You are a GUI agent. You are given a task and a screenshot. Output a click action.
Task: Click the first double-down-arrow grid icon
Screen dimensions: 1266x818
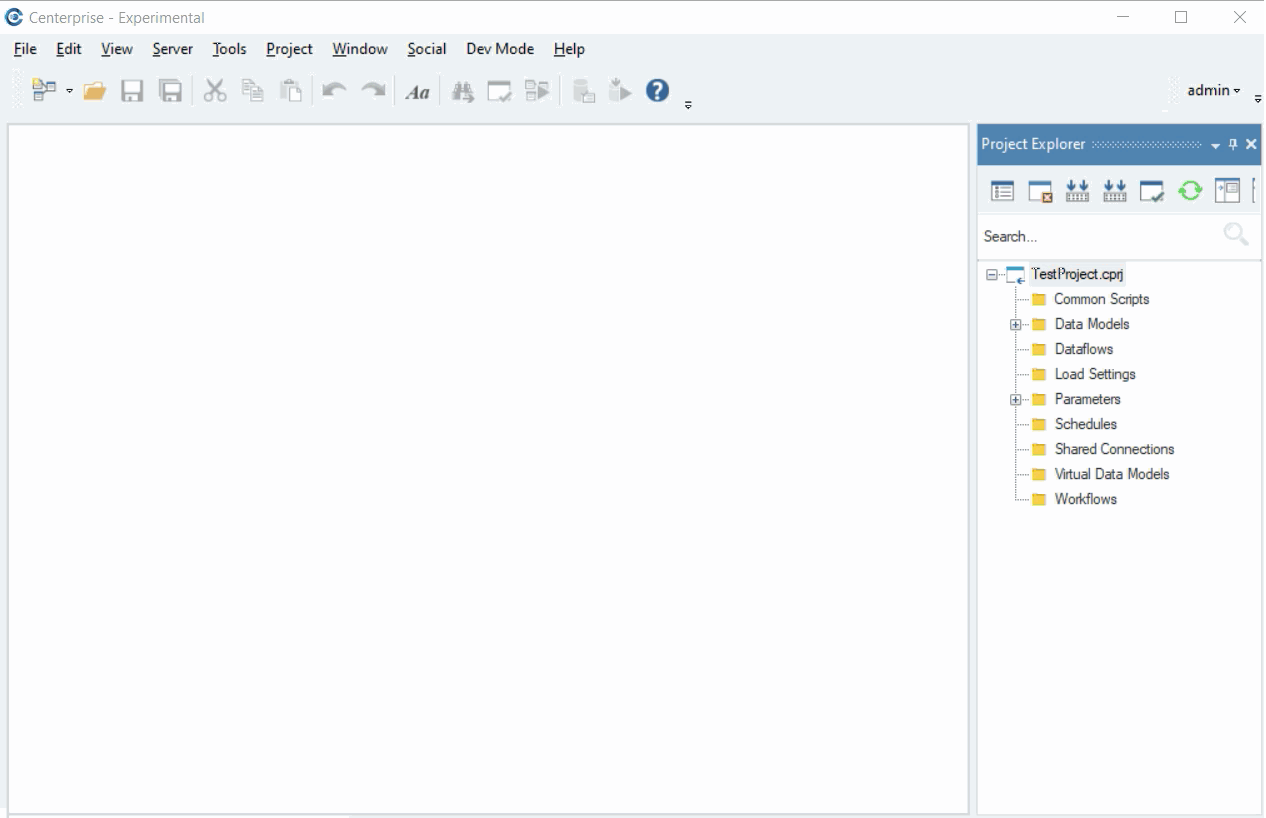pos(1077,191)
